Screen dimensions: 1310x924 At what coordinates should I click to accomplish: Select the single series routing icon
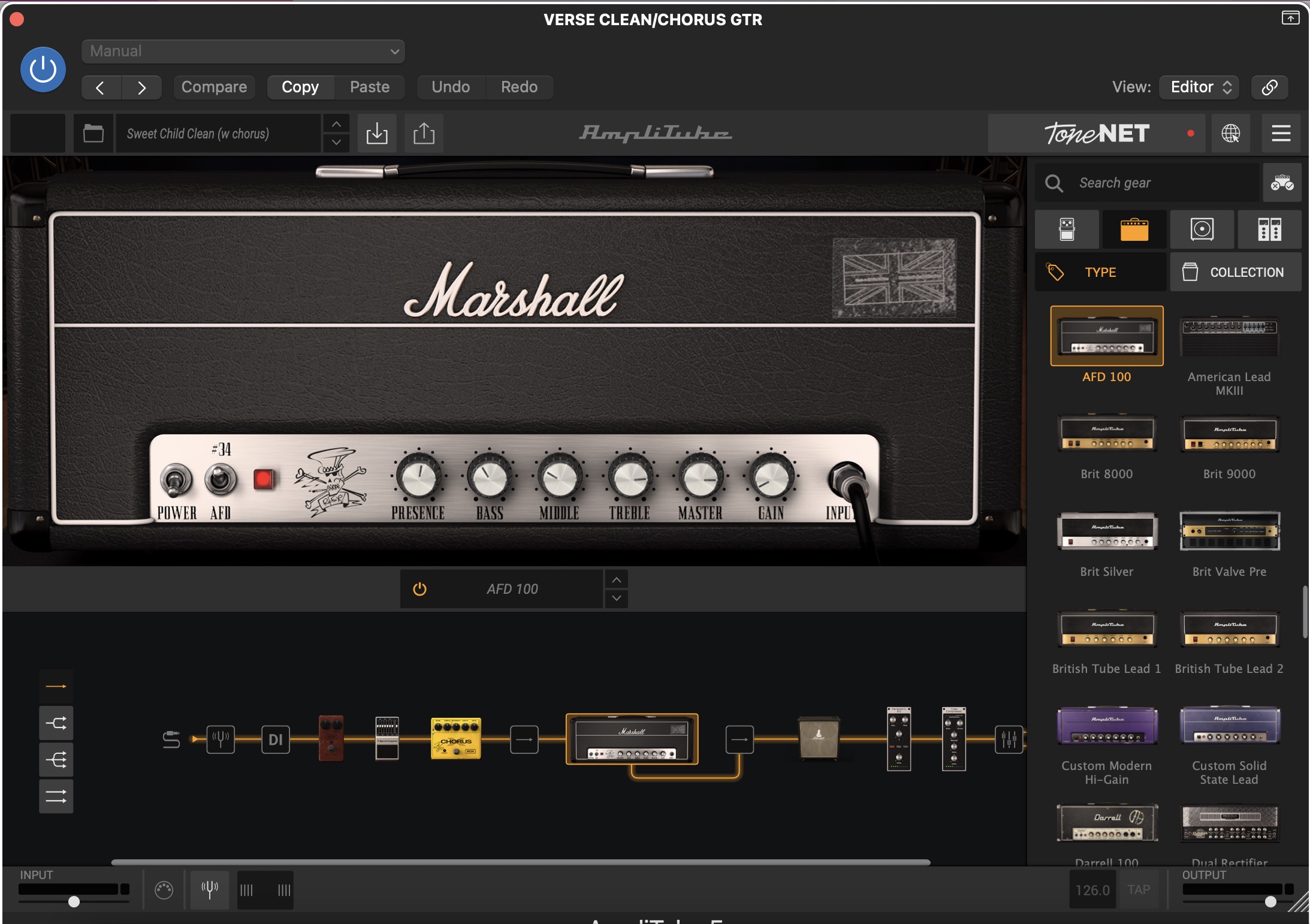click(x=56, y=686)
